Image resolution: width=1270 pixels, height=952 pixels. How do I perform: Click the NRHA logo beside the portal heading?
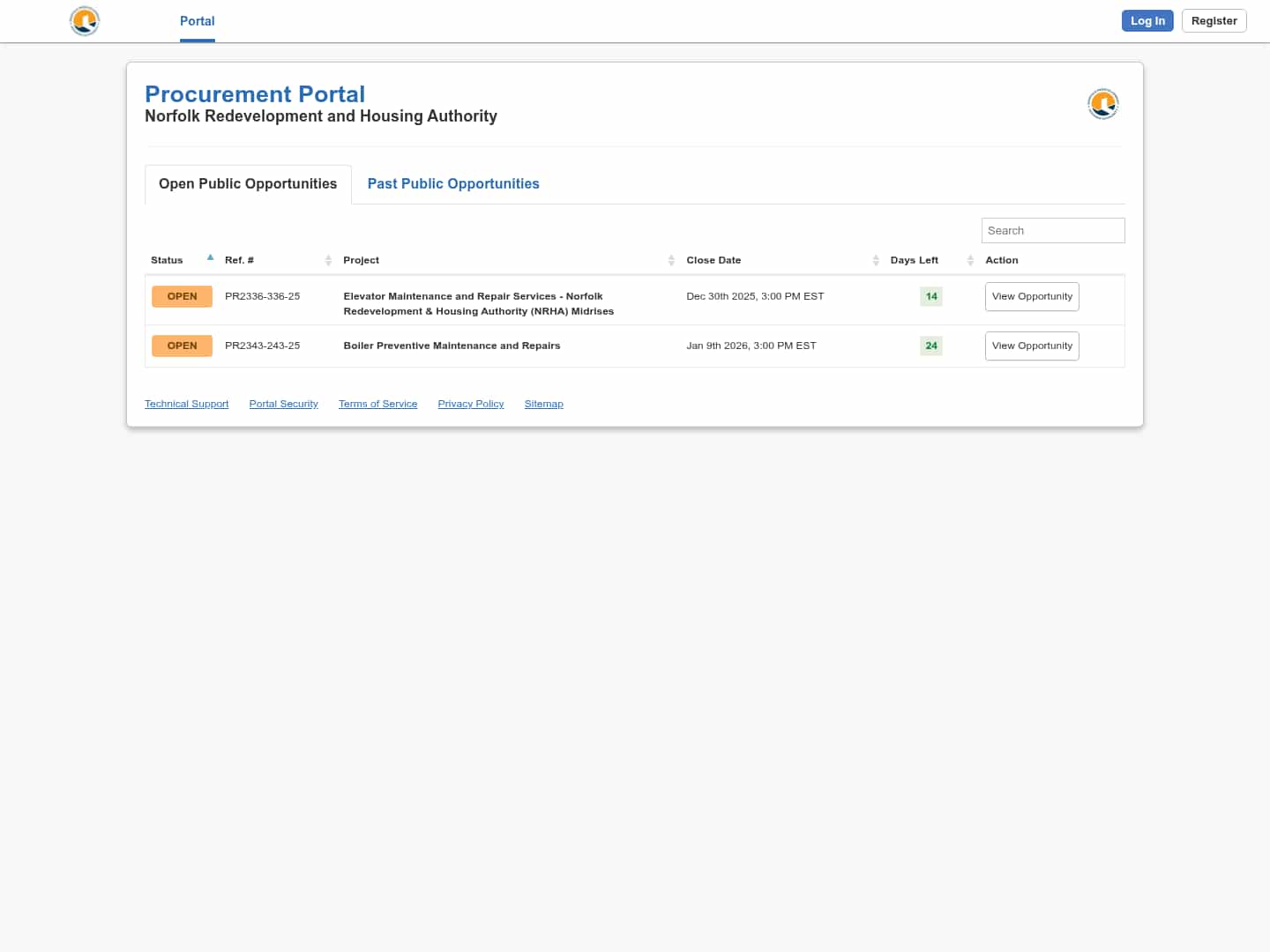1102,104
